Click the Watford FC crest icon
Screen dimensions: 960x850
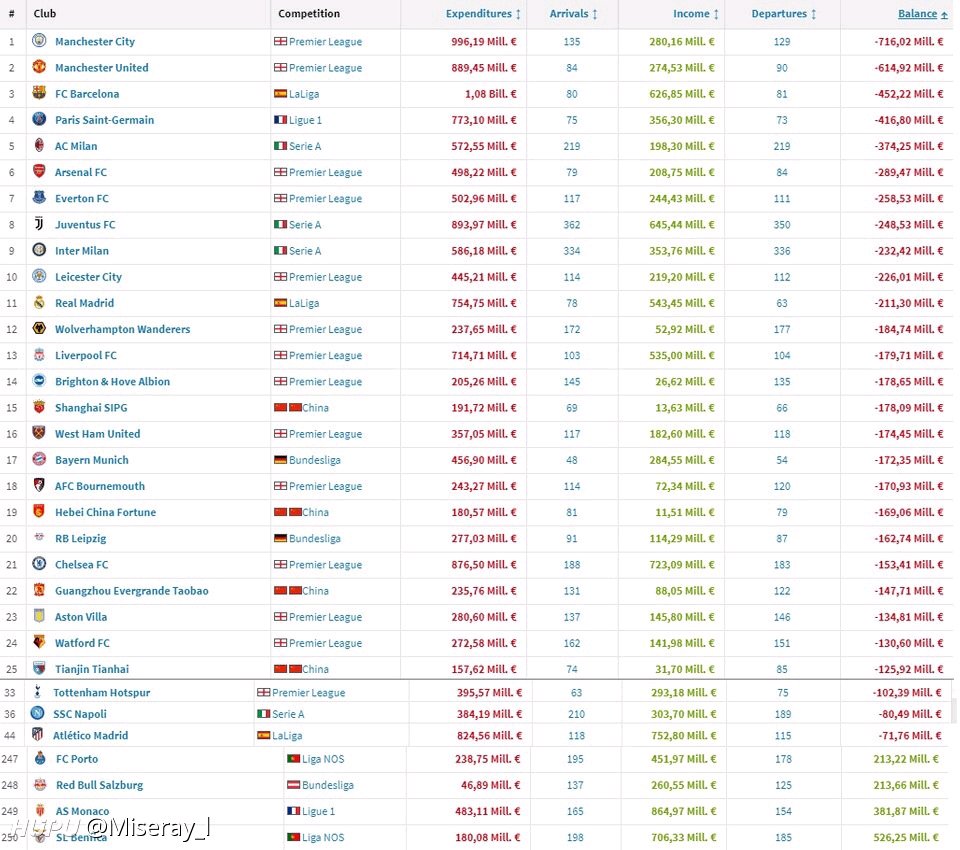tap(39, 642)
